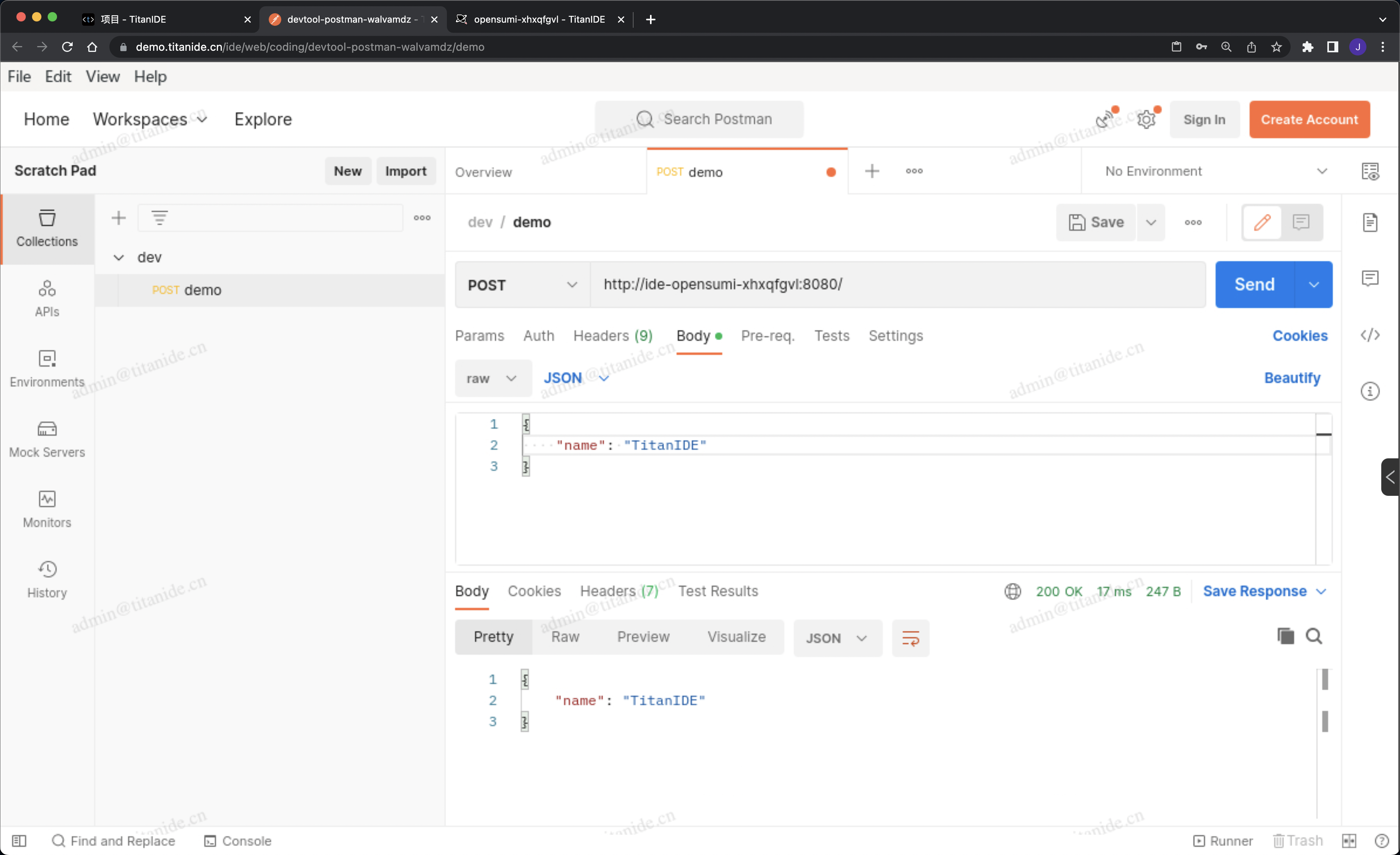Open the APIs sidebar panel
The image size is (1400, 855).
point(47,299)
